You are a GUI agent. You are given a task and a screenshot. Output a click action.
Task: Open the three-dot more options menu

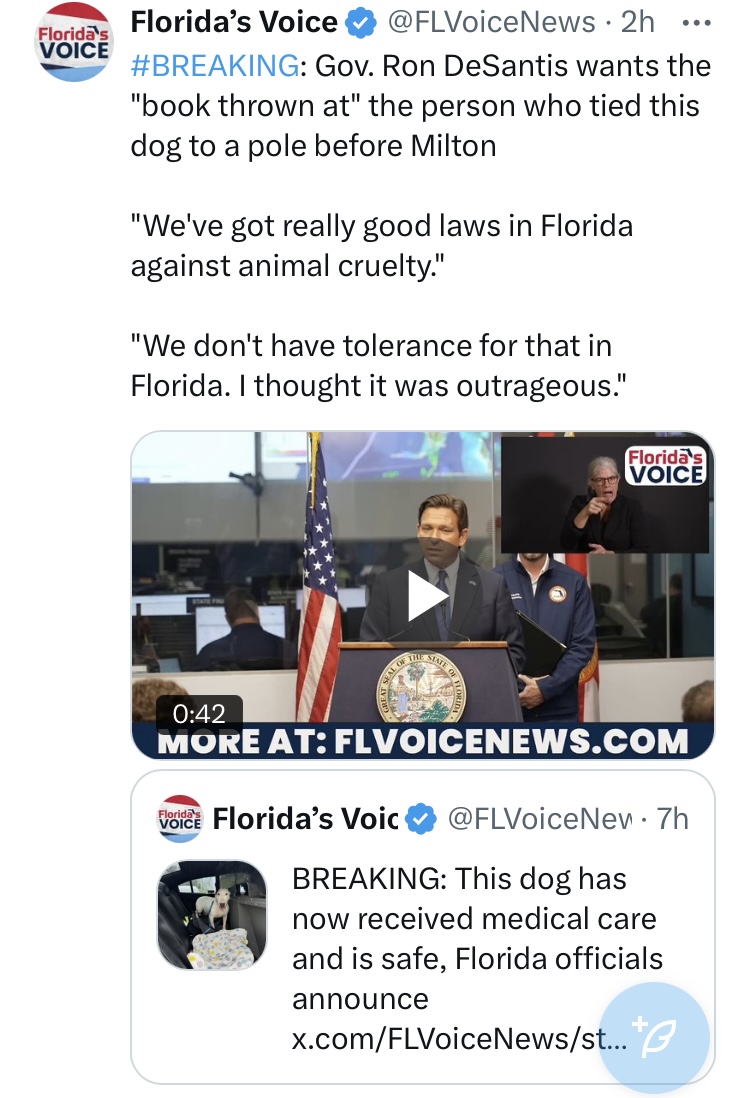tap(697, 23)
